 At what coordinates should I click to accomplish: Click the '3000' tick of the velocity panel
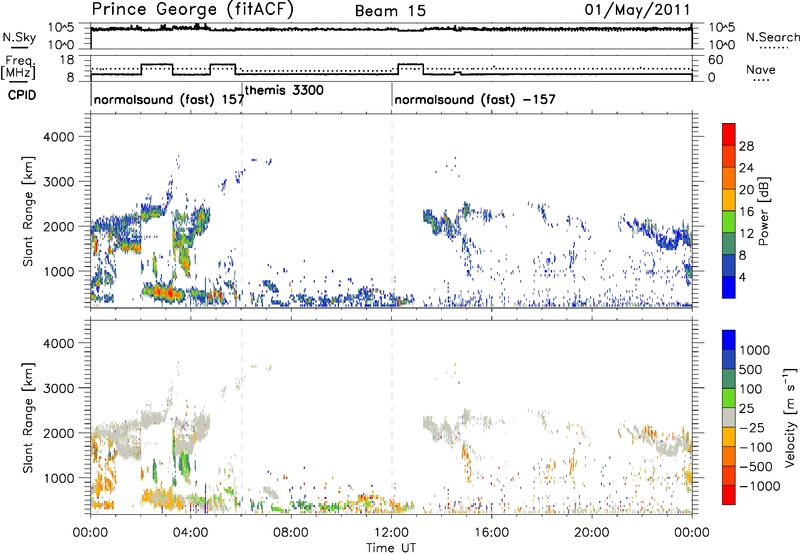click(x=59, y=388)
